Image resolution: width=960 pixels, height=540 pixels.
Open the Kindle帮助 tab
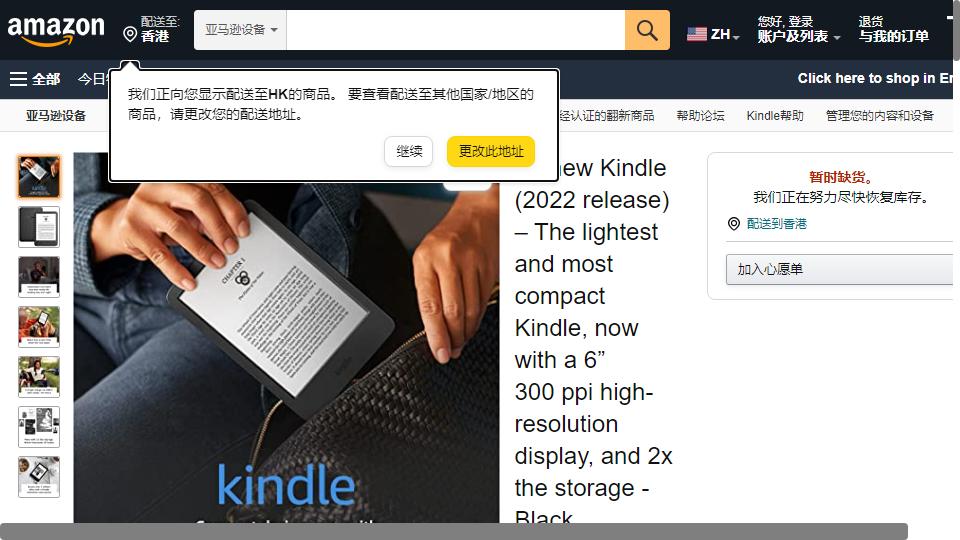pyautogui.click(x=774, y=116)
